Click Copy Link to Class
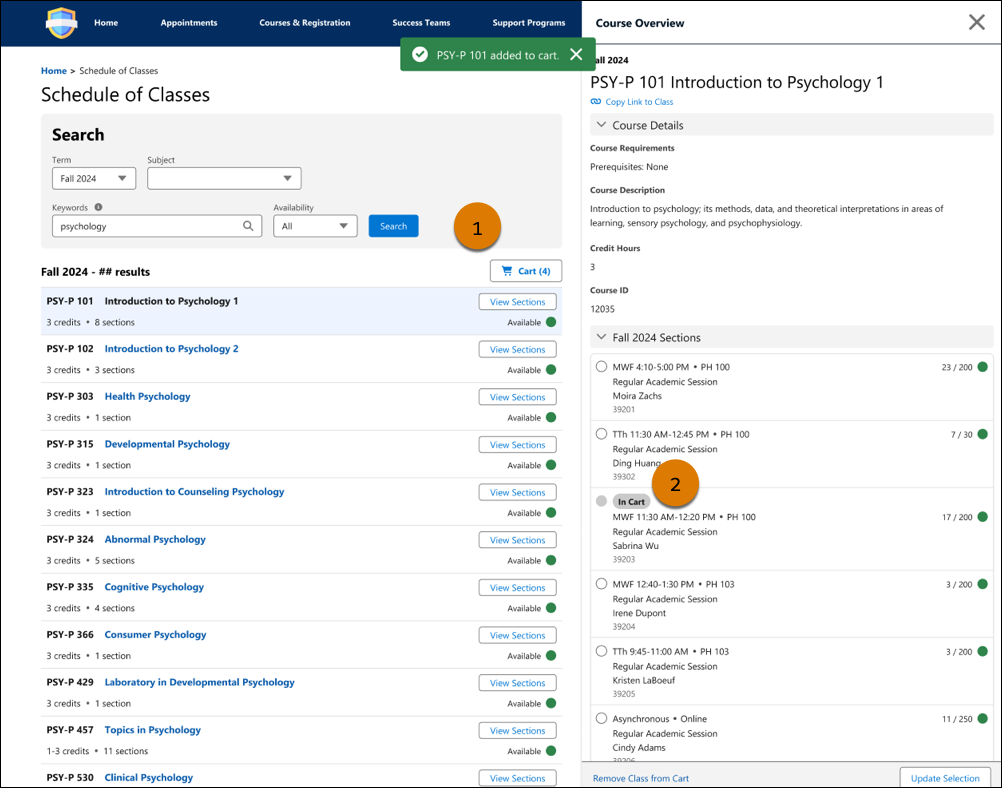This screenshot has height=788, width=1002. tap(639, 102)
